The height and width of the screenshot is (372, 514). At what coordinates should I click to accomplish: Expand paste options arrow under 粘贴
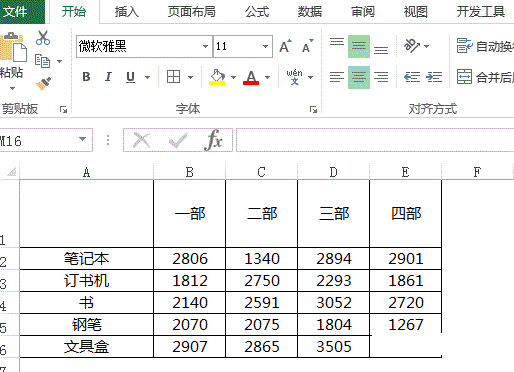pos(12,89)
